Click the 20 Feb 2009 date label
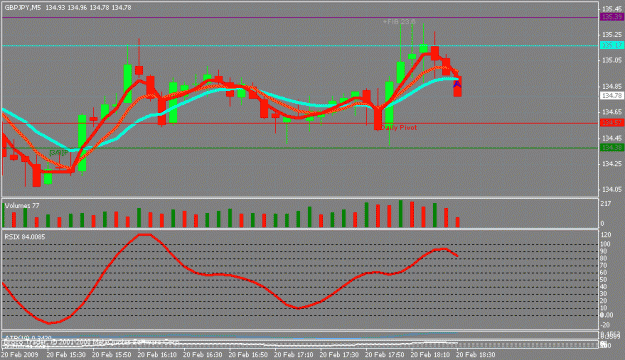 tap(20, 354)
